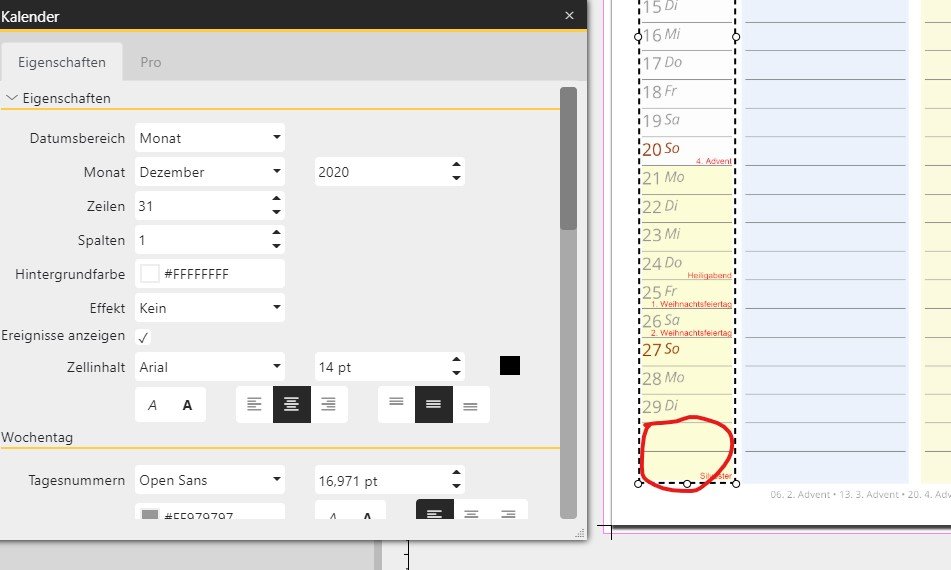Viewport: 951px width, 570px height.
Task: Toggle italic for Zellinhalt text
Action: click(x=153, y=405)
